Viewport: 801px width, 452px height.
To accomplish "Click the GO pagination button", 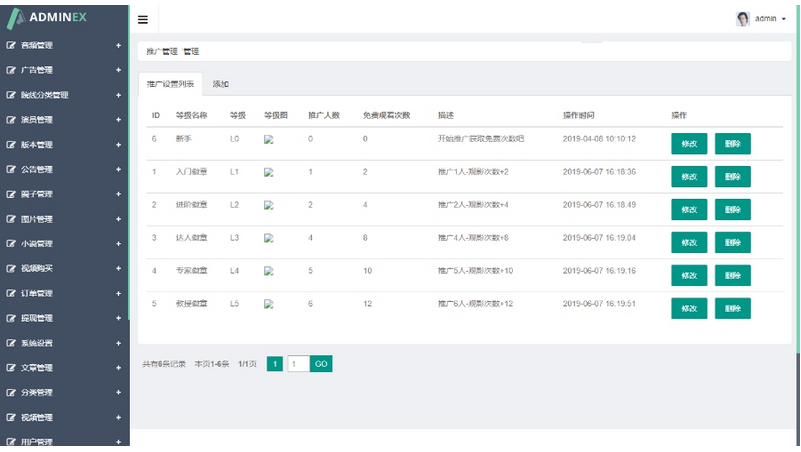I will click(321, 364).
